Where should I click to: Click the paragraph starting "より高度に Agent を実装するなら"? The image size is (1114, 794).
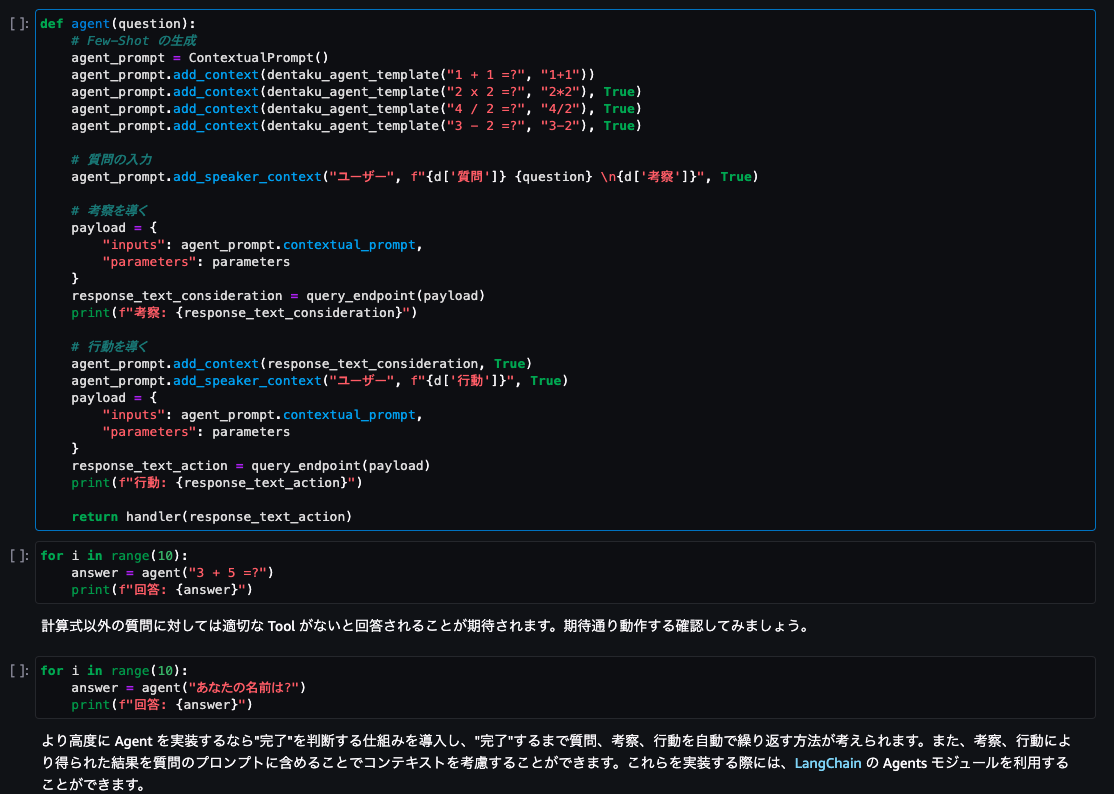tap(556, 763)
